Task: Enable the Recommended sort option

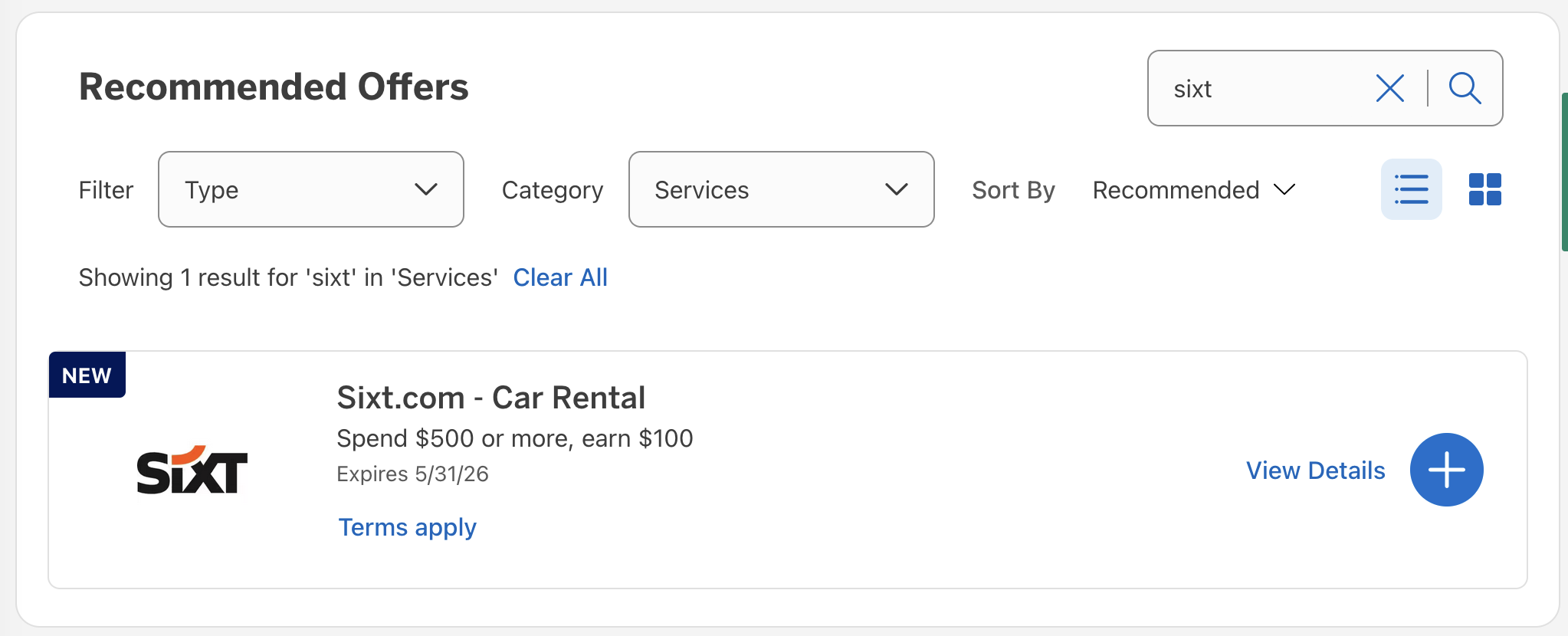Action: [1176, 189]
